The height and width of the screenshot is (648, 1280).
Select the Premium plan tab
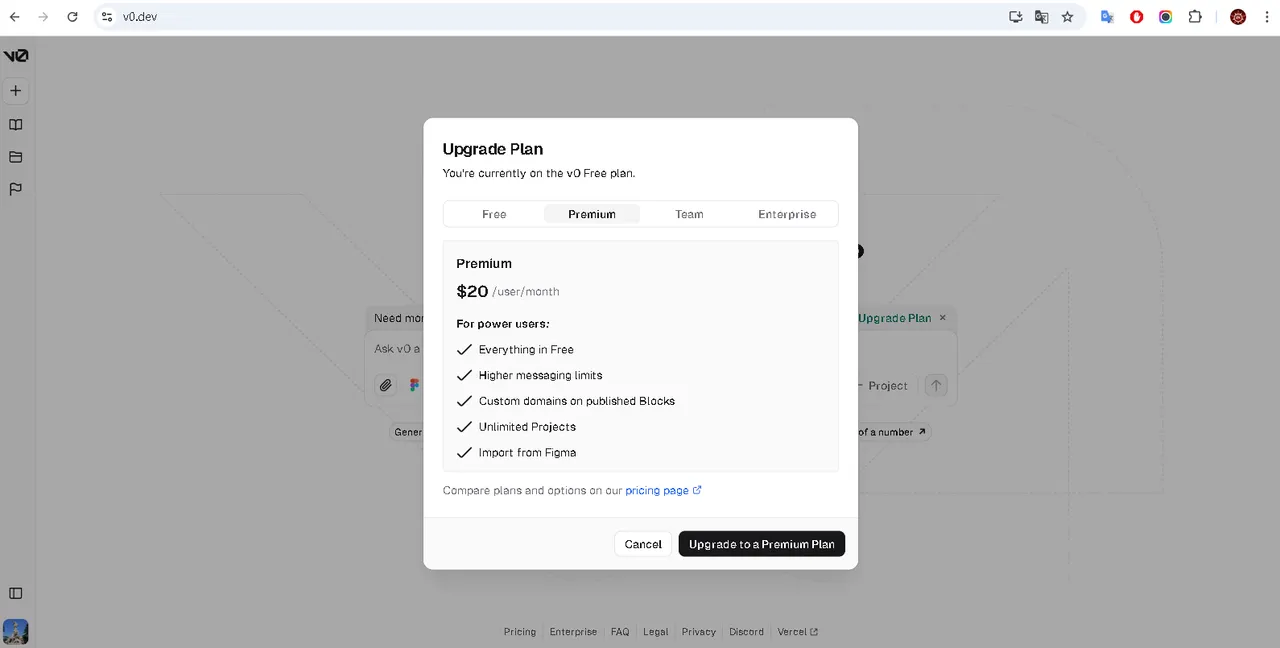[592, 214]
